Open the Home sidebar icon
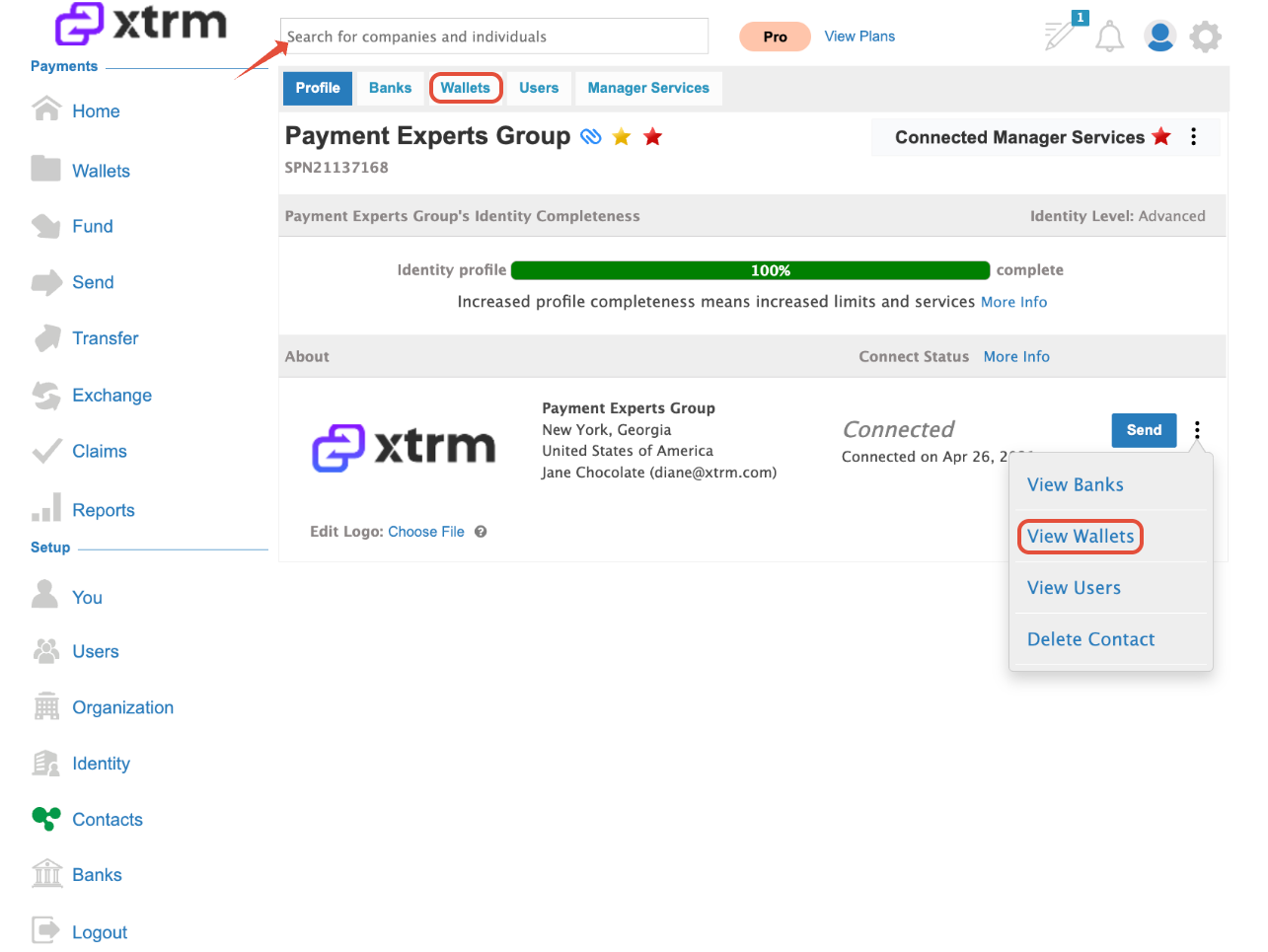This screenshot has width=1268, height=952. click(x=46, y=109)
